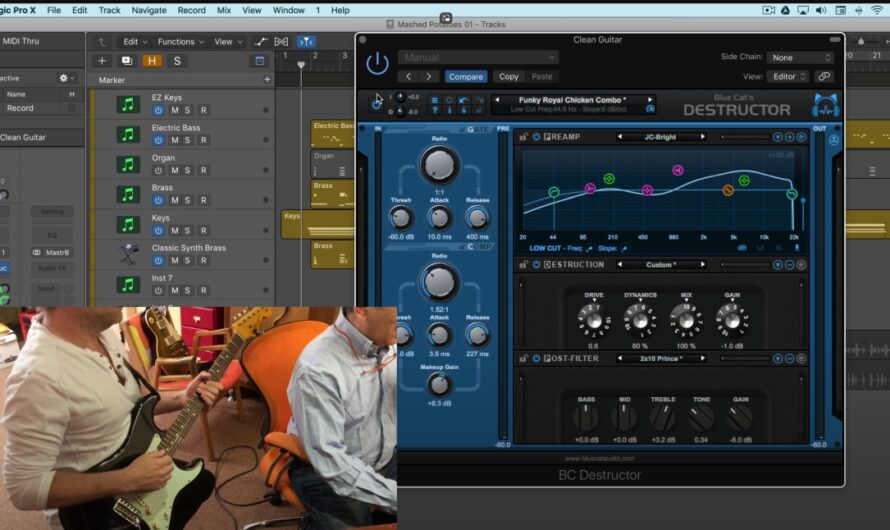Screen dimensions: 890x530
Task: Open the Functions dropdown in Tracks toolbar
Action: (x=180, y=41)
